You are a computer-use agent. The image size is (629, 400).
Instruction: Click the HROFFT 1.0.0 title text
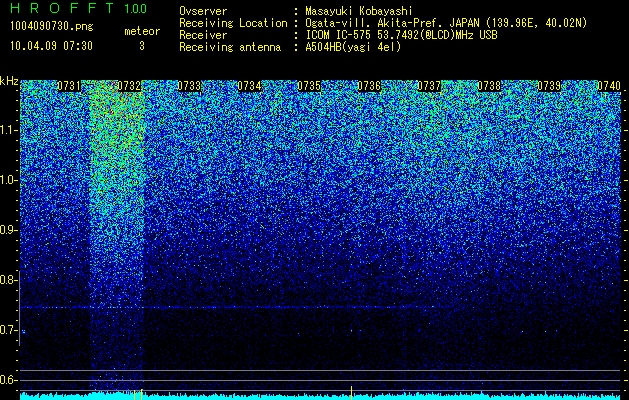click(x=78, y=8)
